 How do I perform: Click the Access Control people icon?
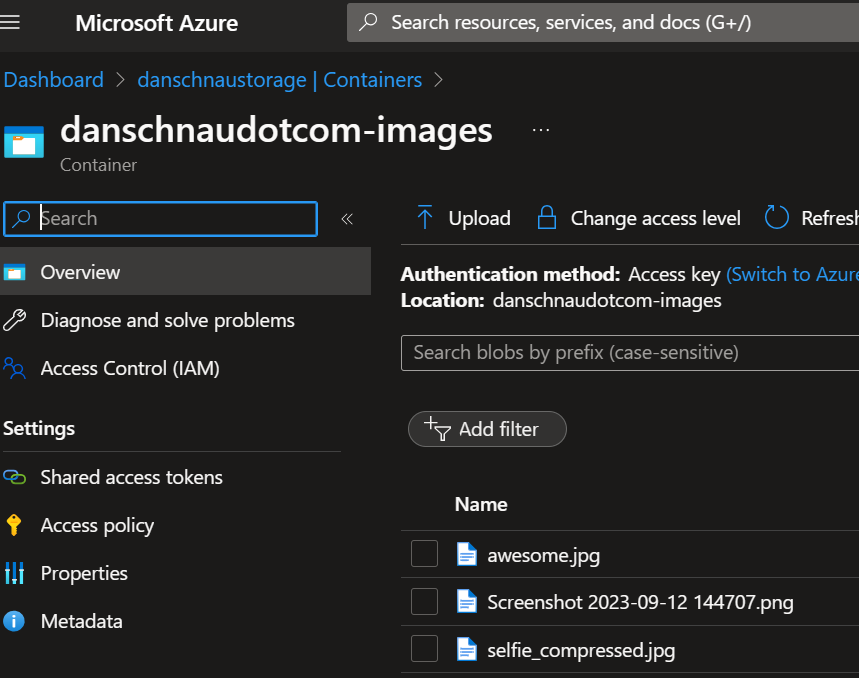point(14,368)
